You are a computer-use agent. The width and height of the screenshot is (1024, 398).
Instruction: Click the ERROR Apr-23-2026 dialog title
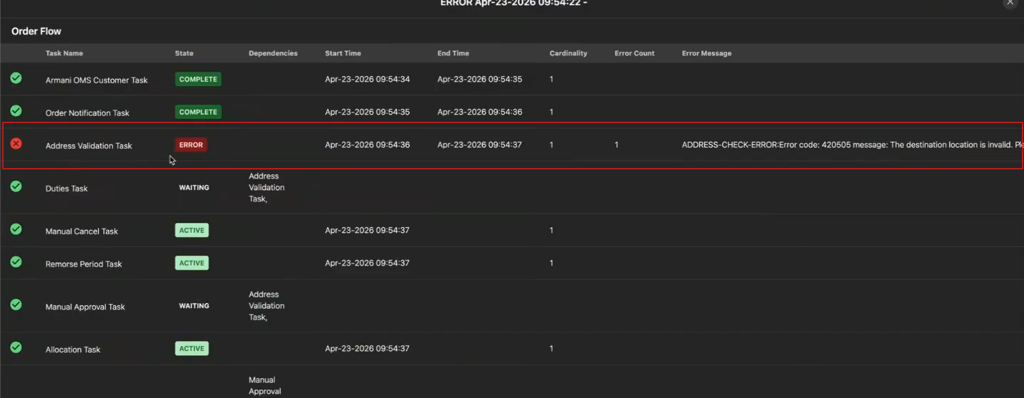pyautogui.click(x=514, y=3)
